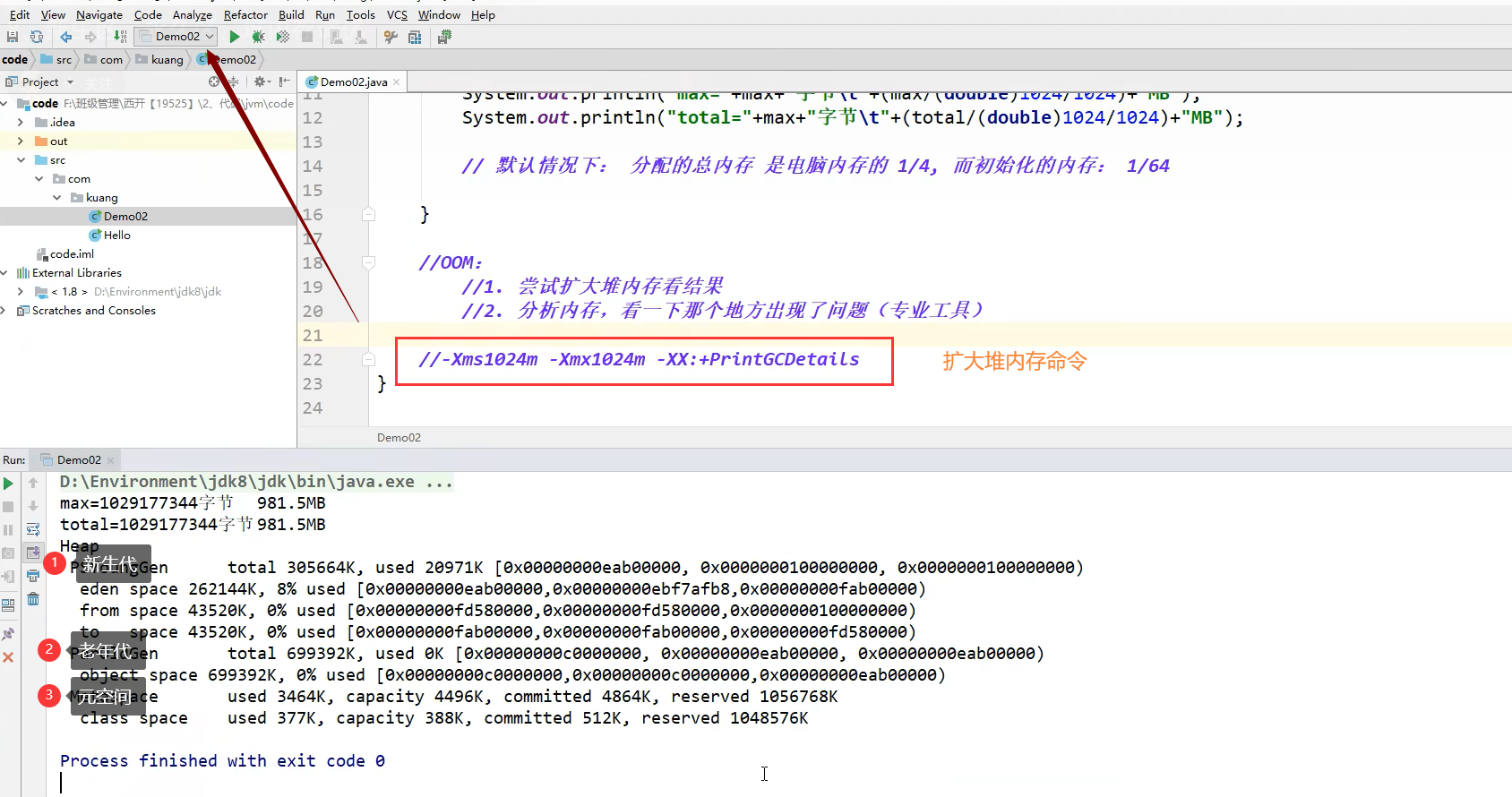This screenshot has width=1512, height=797.
Task: Toggle Soft-Wrap in the Run console
Action: click(33, 529)
